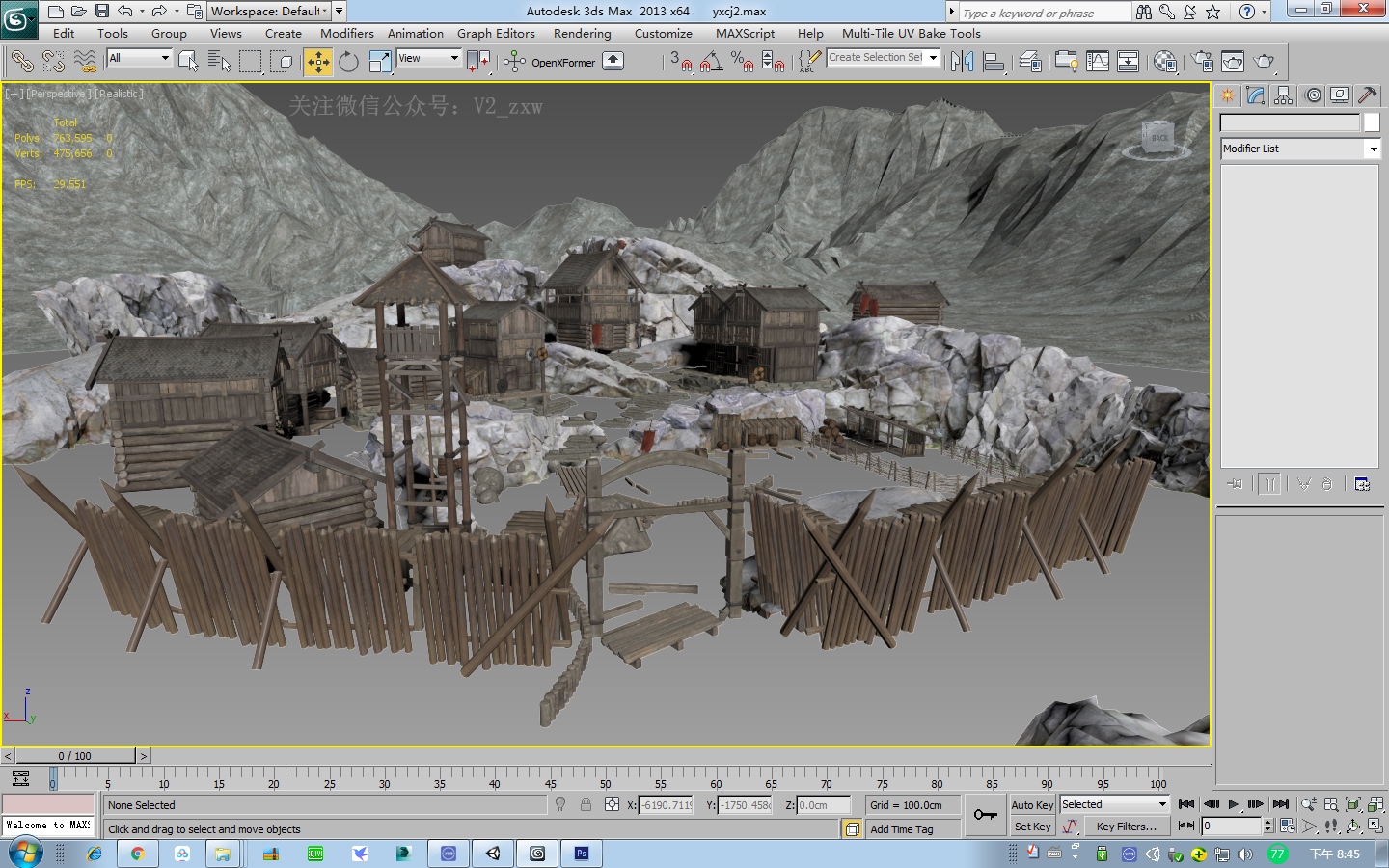Open the key mode Selected dropdown
Image resolution: width=1389 pixels, height=868 pixels.
point(1115,804)
